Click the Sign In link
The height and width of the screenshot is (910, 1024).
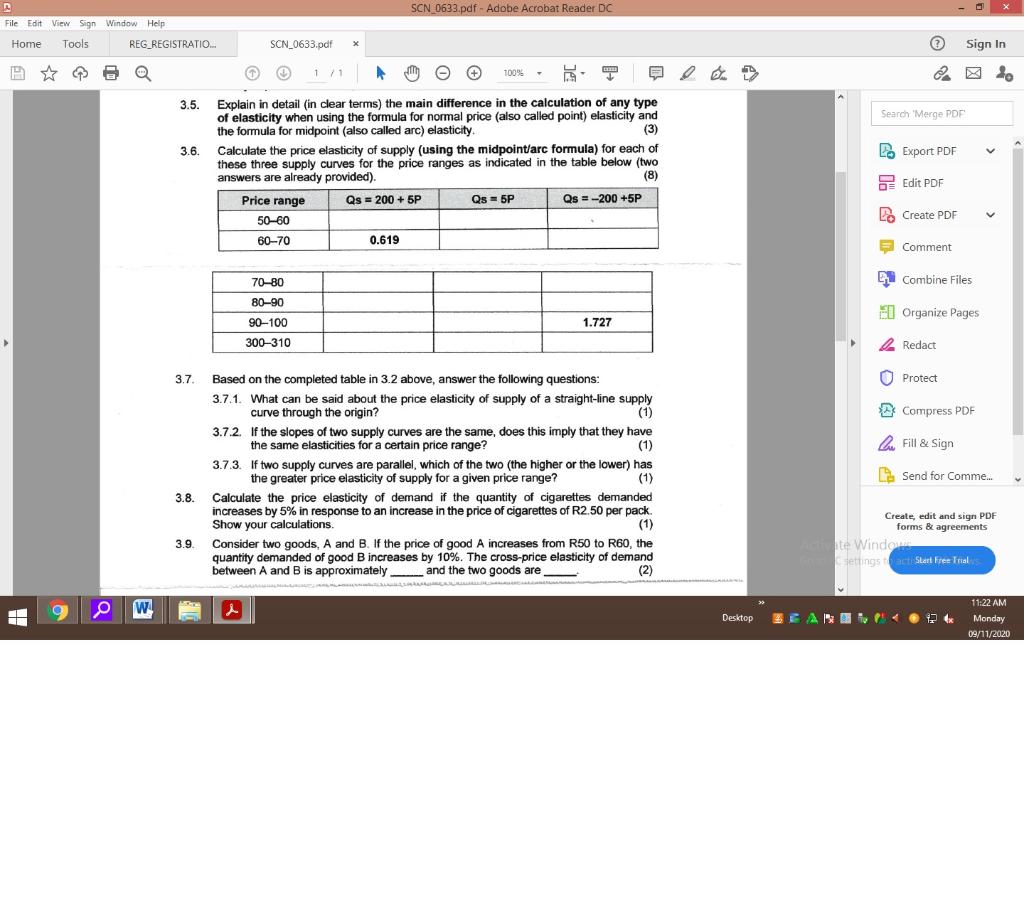(x=986, y=44)
